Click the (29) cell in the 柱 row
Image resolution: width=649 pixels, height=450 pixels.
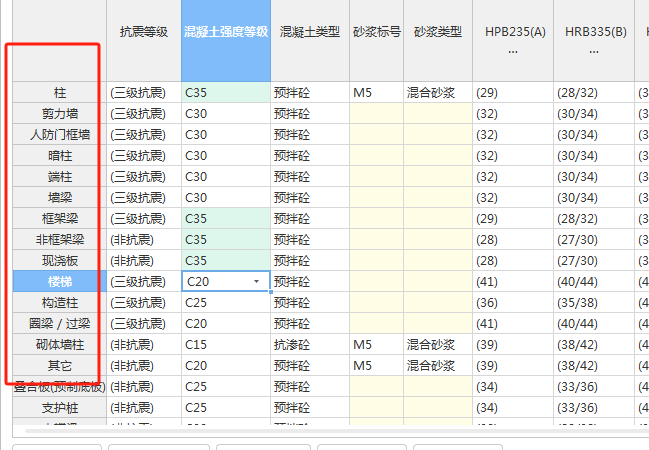pyautogui.click(x=513, y=92)
